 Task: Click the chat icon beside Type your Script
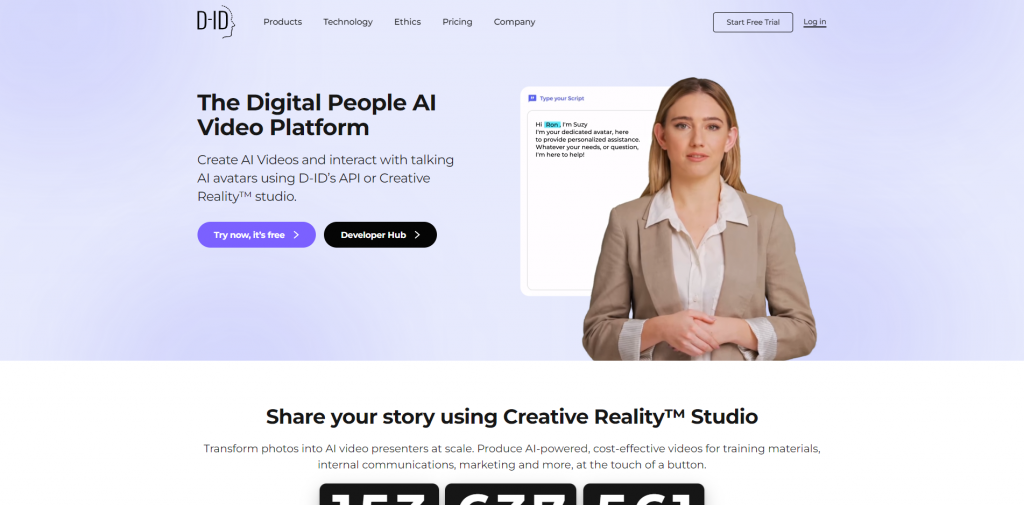click(532, 98)
